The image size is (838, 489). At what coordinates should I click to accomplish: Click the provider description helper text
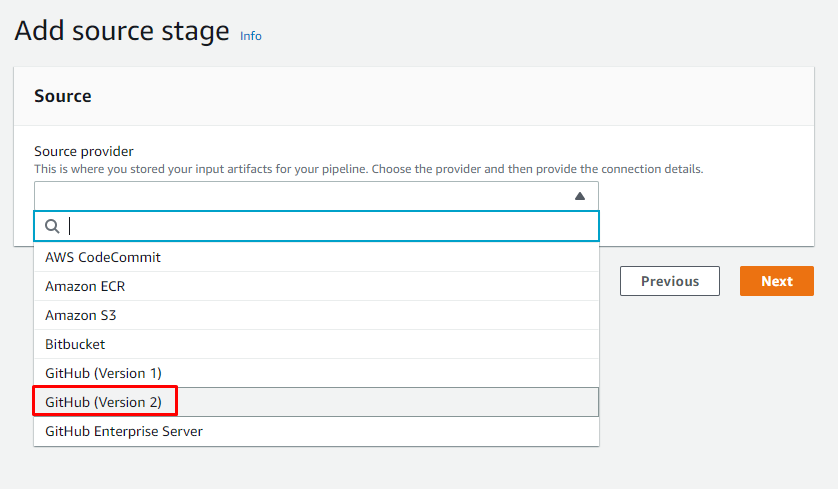point(369,169)
